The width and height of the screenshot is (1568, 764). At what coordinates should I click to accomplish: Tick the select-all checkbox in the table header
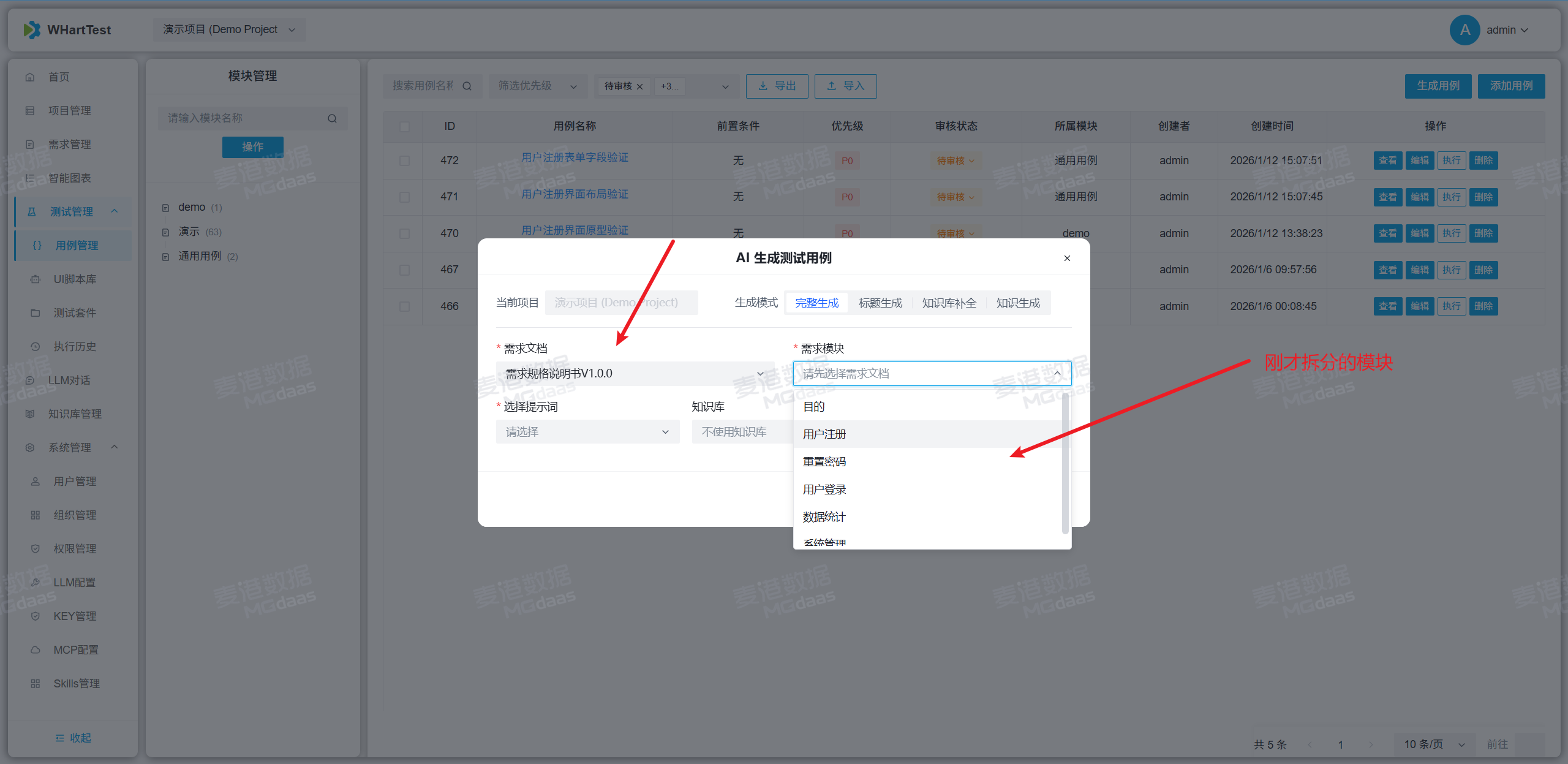click(404, 126)
